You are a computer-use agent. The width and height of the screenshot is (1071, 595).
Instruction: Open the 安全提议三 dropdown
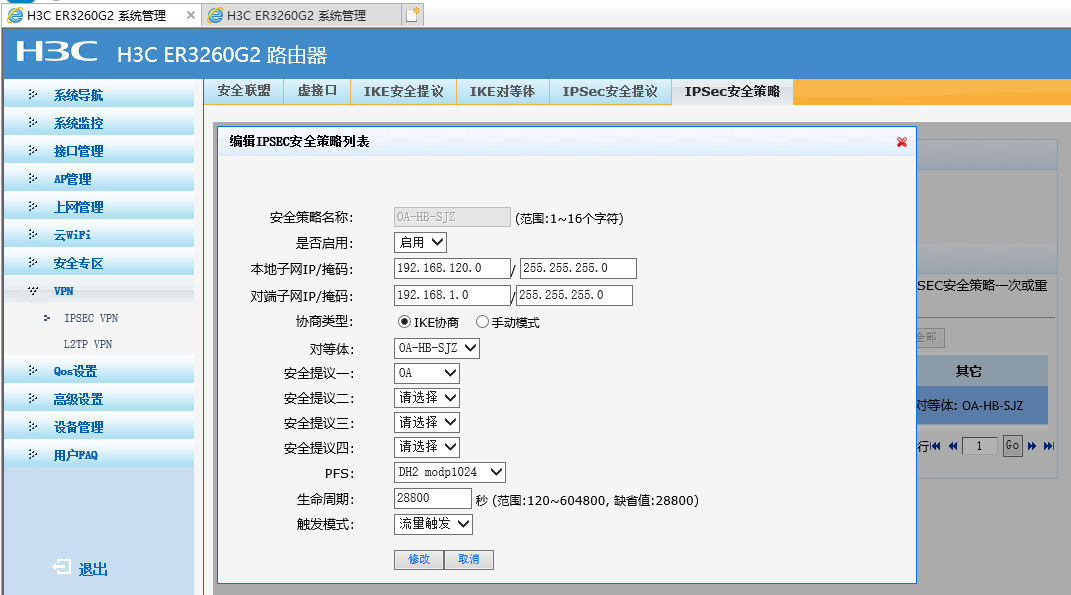point(426,422)
